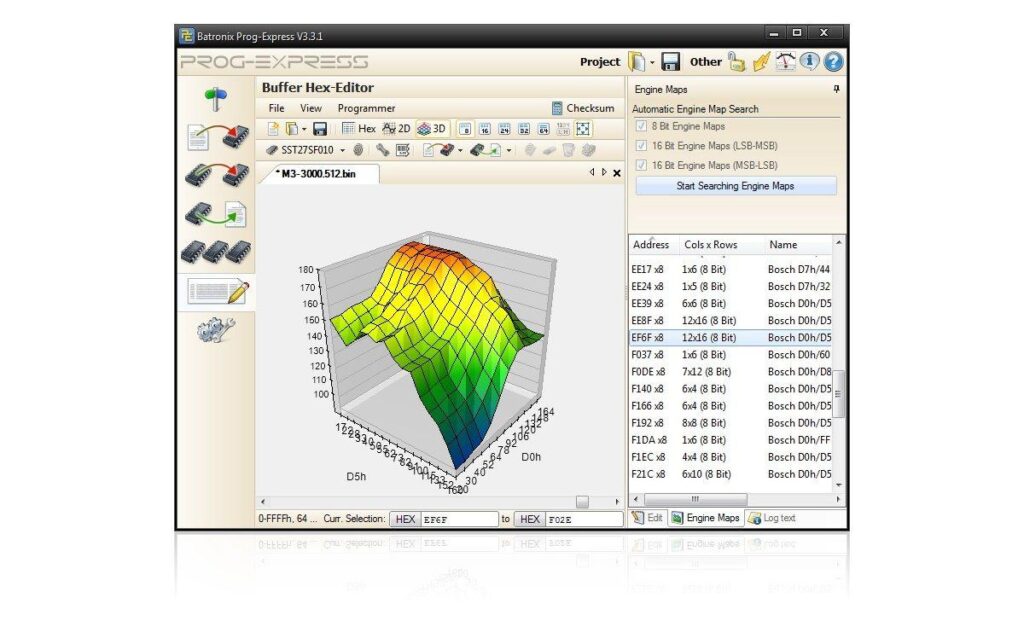This screenshot has width=1024, height=627.
Task: Pin the Engine Maps panel
Action: pyautogui.click(x=836, y=89)
